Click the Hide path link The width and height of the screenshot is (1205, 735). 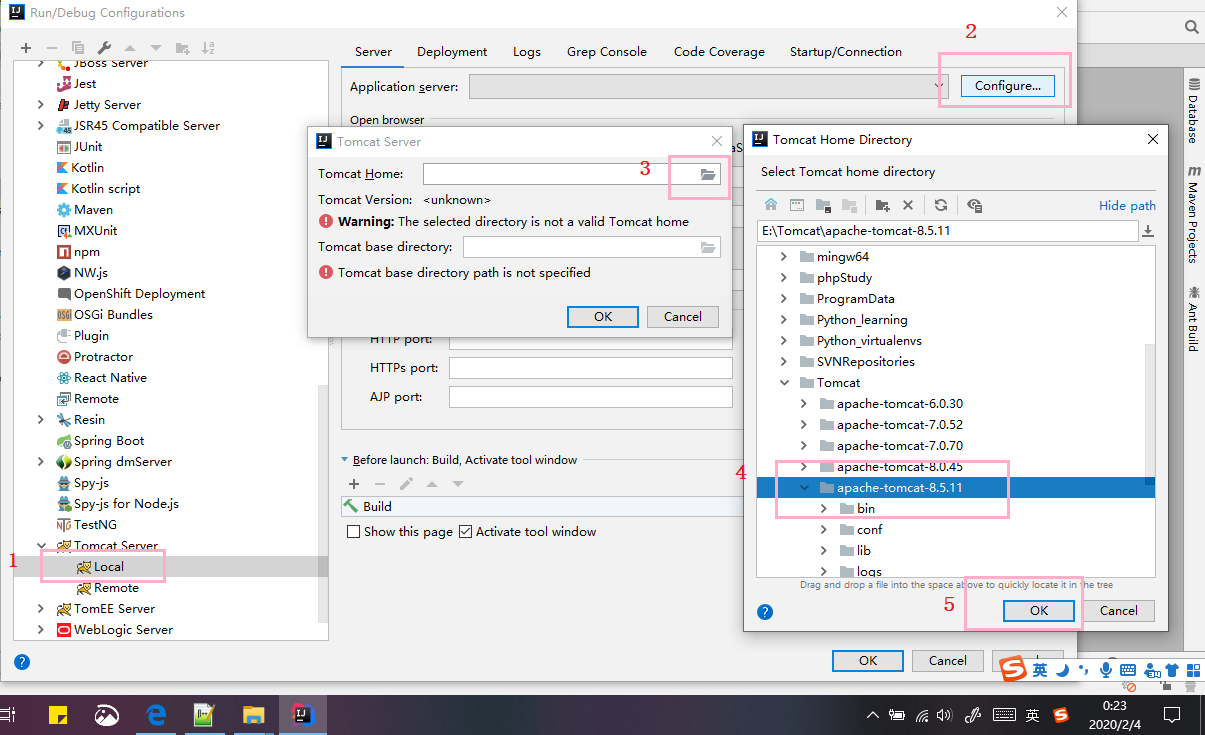coord(1127,206)
